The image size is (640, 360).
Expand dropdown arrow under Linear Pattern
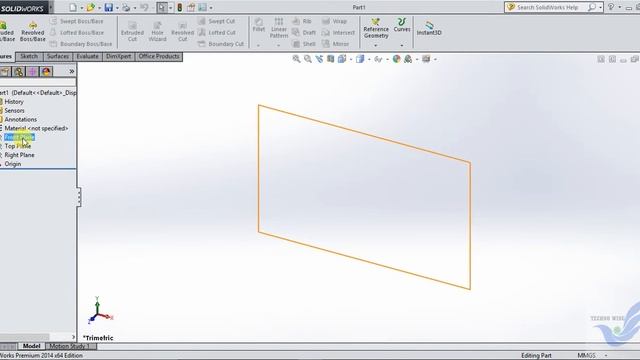click(x=279, y=45)
